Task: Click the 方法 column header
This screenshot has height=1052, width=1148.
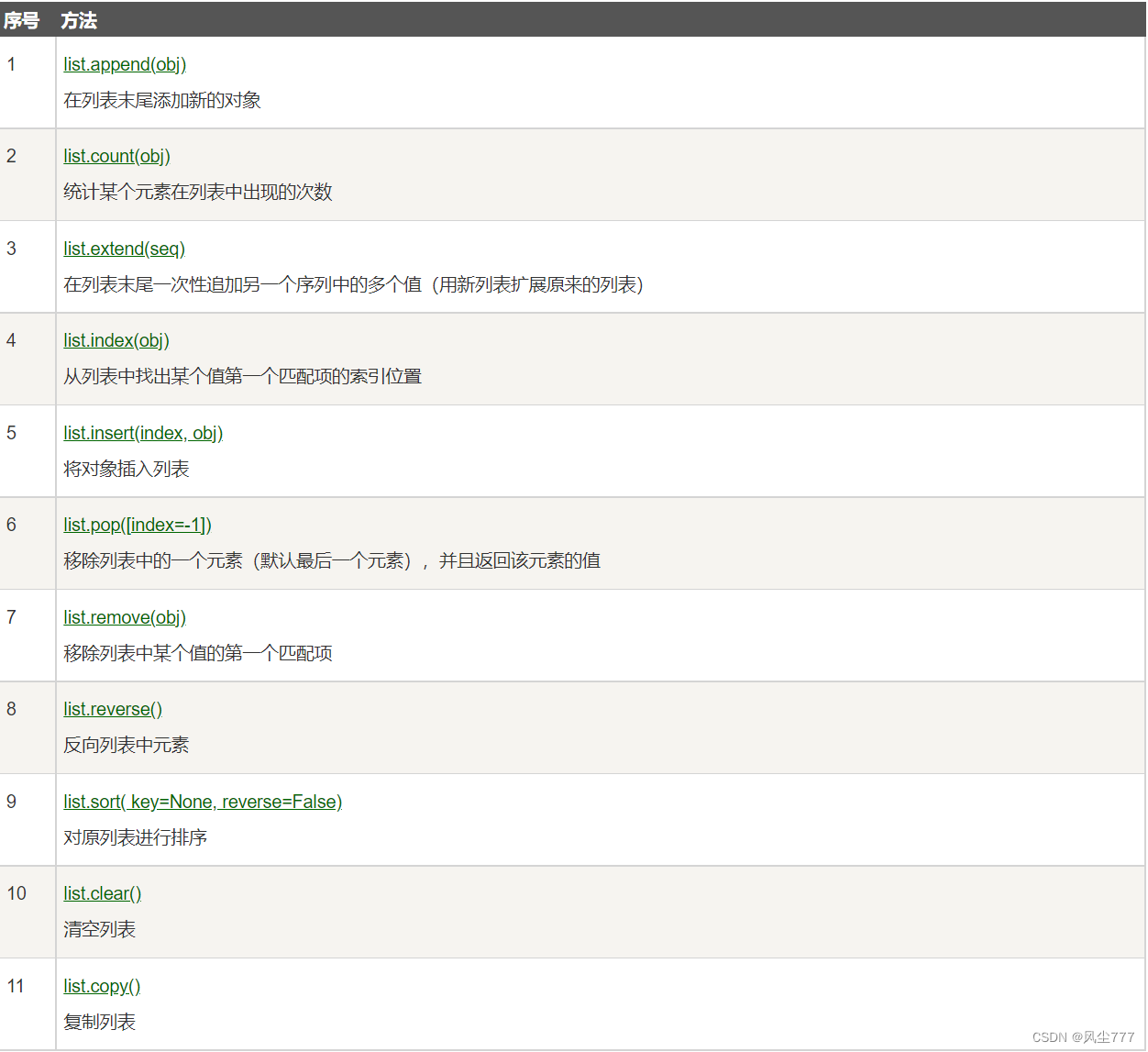Action: point(79,20)
